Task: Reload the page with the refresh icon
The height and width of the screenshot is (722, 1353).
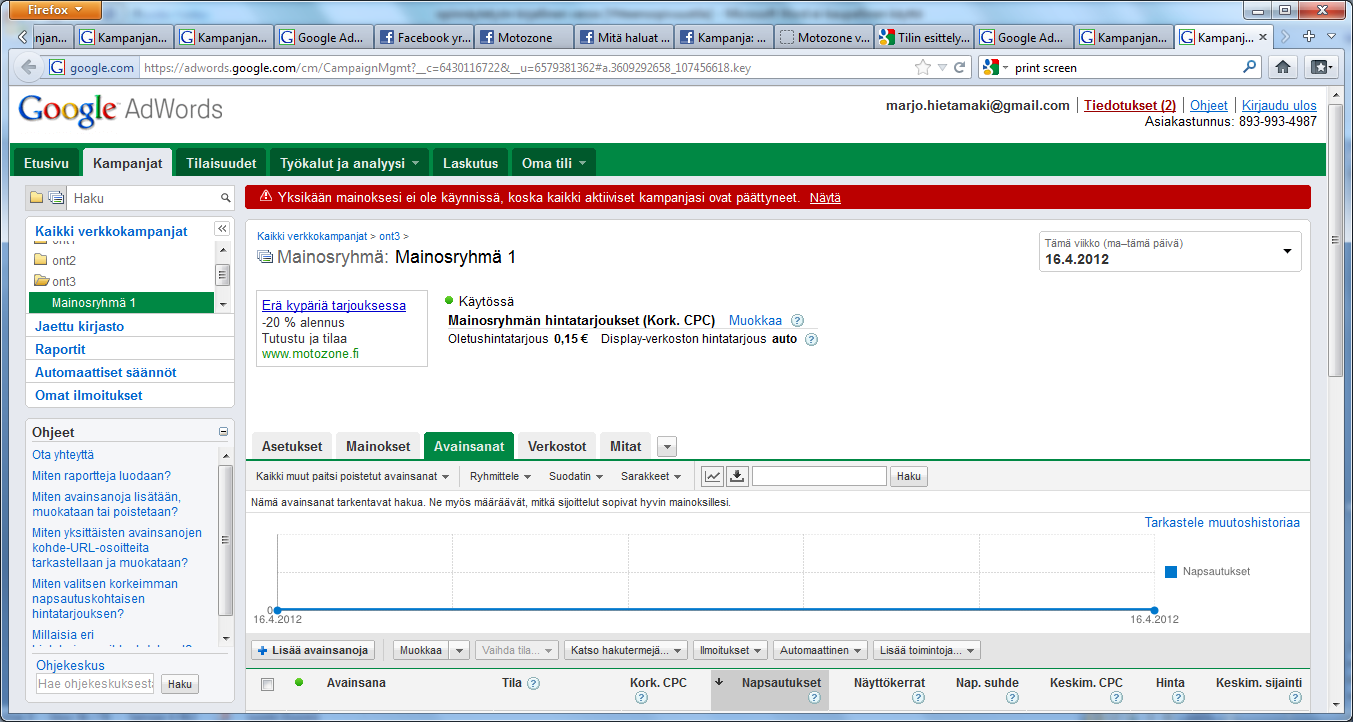Action: (959, 68)
